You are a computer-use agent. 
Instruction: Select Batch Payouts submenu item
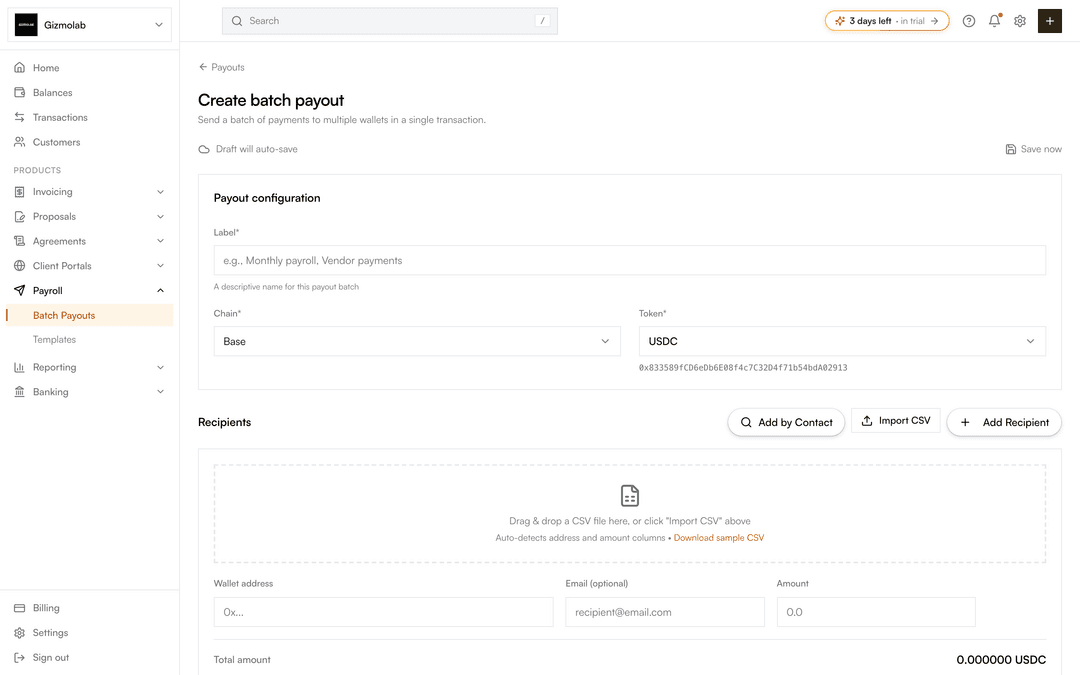90,315
